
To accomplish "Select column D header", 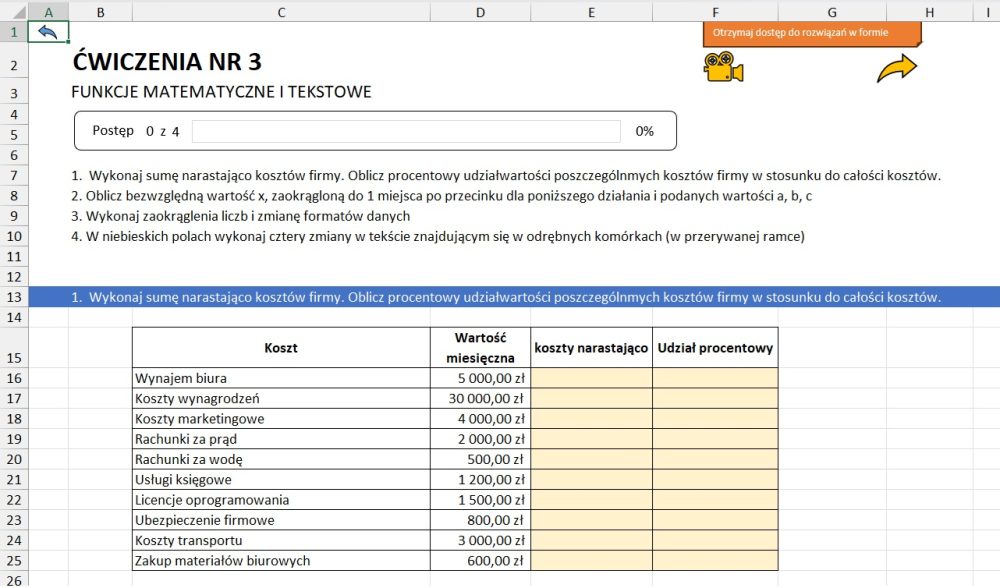I will coord(480,11).
